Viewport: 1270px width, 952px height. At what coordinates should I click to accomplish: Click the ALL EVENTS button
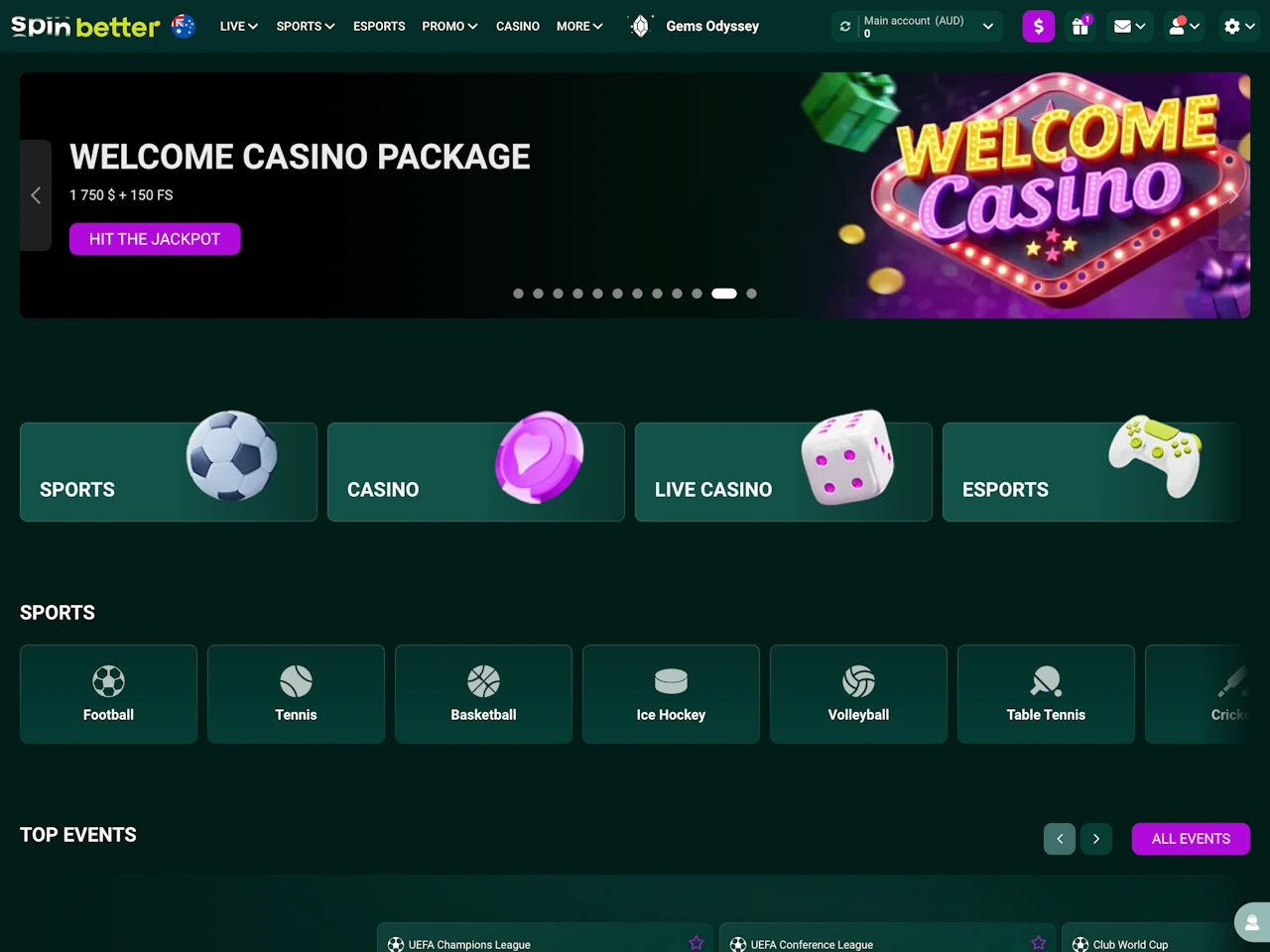pyautogui.click(x=1191, y=839)
